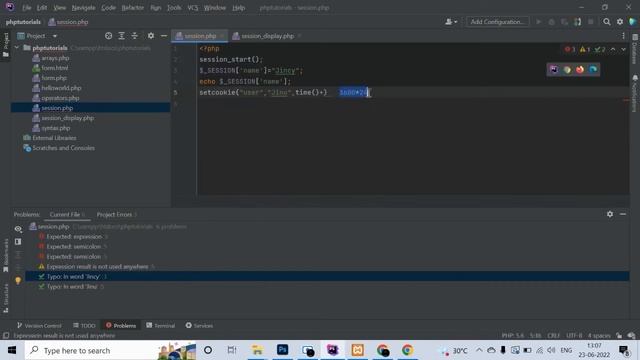Go to previous highlighted error arrow
640x360 pixels.
[613, 49]
